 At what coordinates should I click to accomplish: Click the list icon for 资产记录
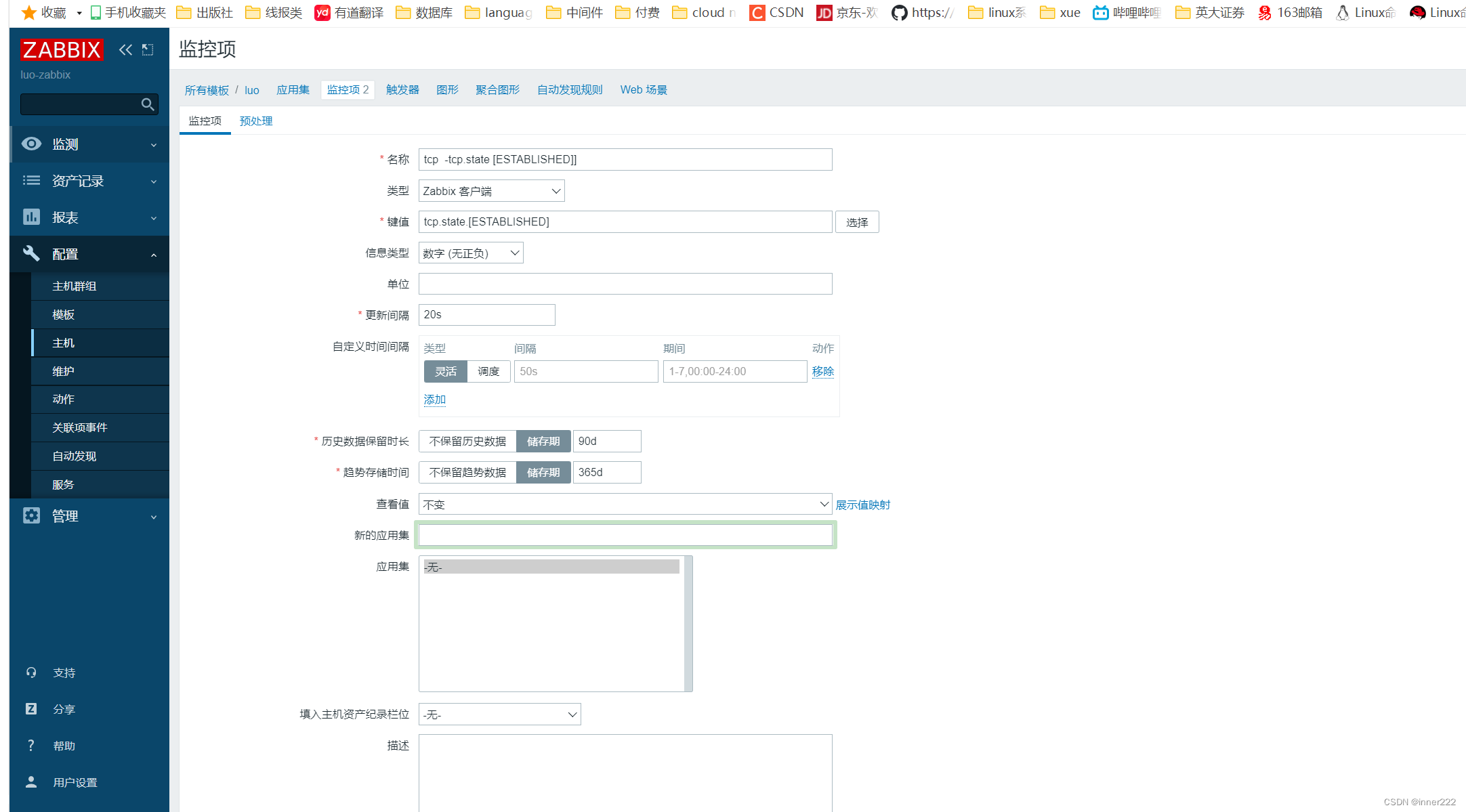31,180
